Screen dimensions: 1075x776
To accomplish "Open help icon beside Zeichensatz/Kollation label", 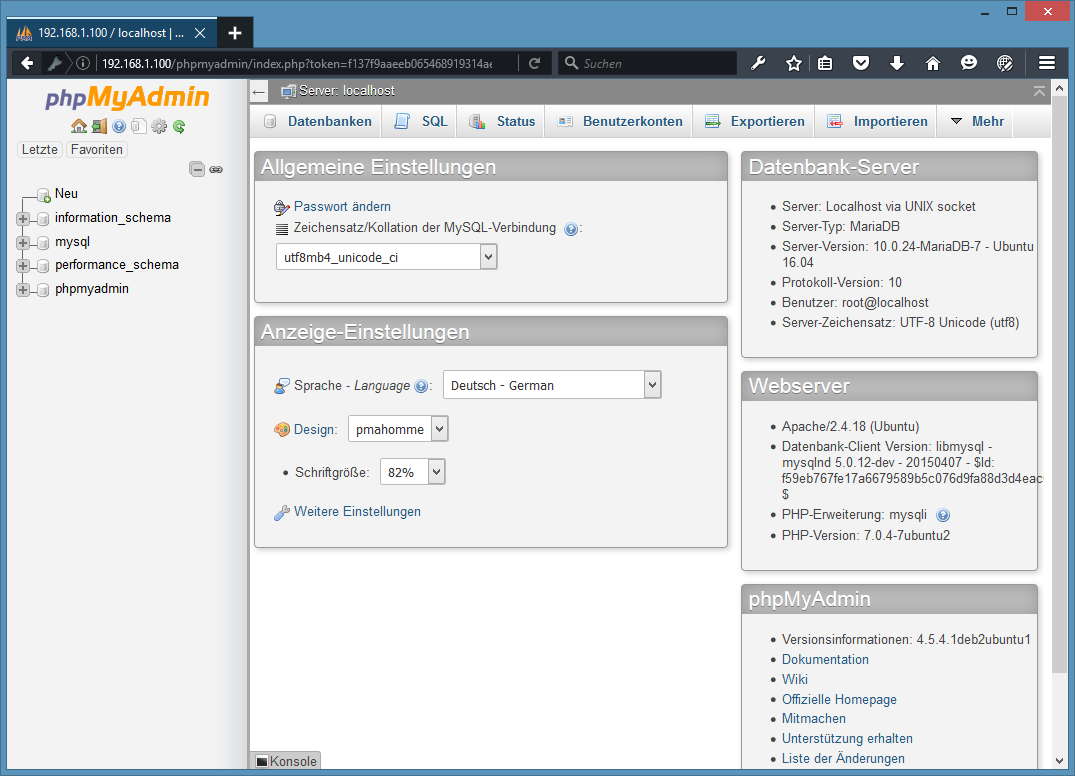I will 570,229.
